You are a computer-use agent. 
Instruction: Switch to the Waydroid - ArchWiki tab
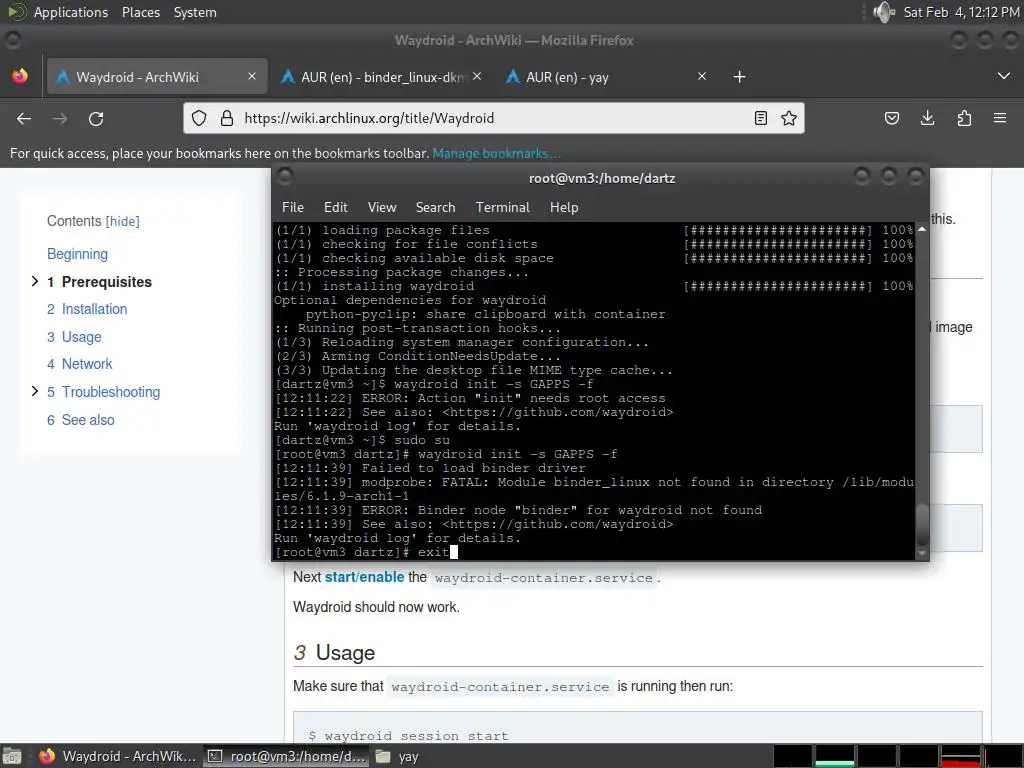coord(155,77)
